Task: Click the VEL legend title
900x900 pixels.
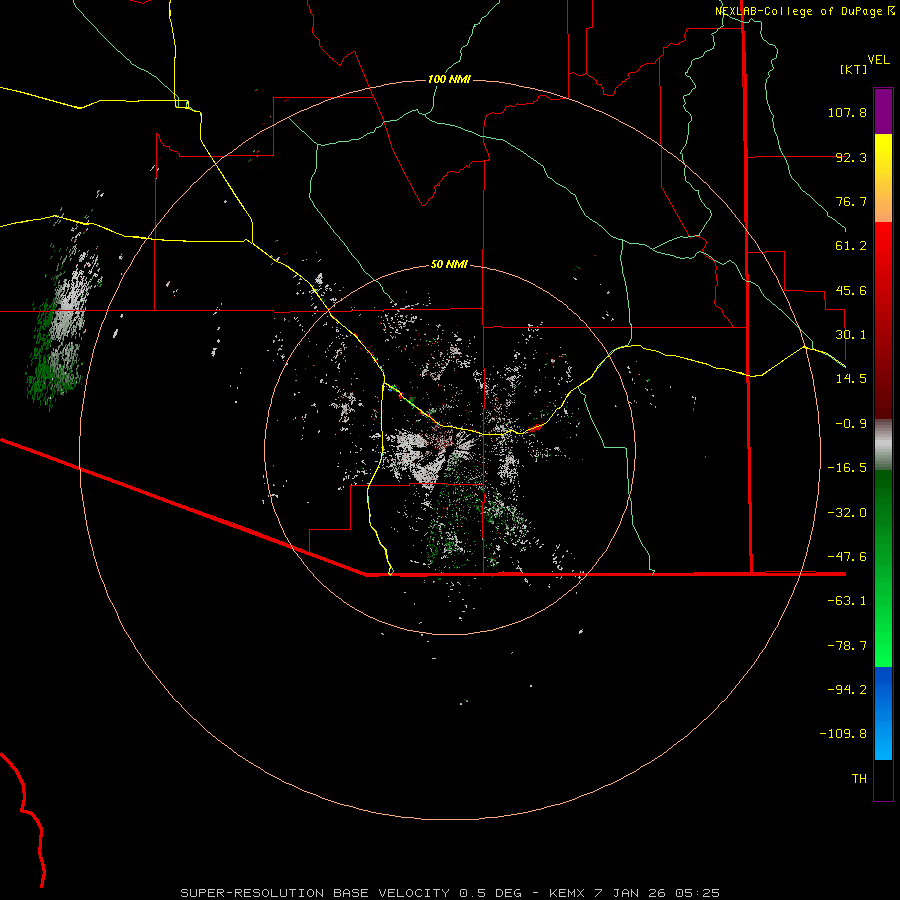Action: tap(878, 60)
